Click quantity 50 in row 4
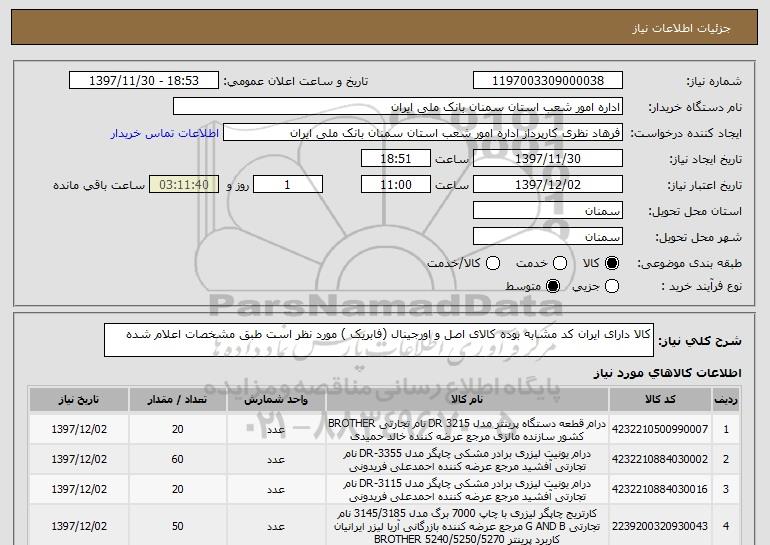Viewport: 770px width, 545px height. [x=178, y=526]
